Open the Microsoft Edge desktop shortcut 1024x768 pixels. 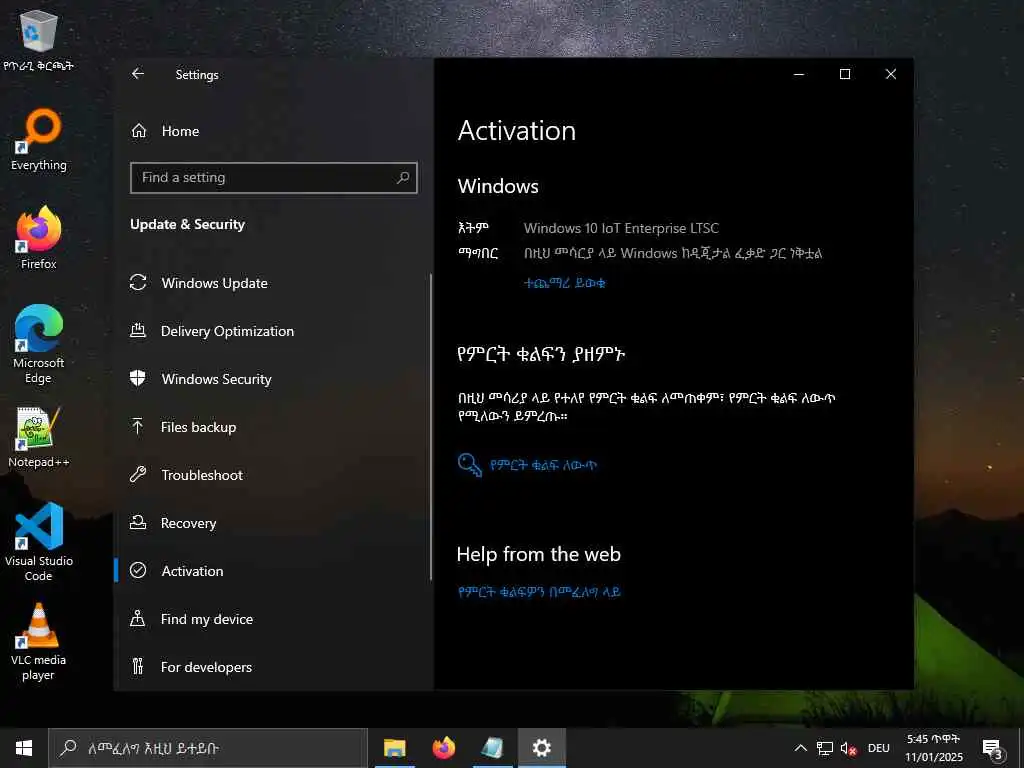pyautogui.click(x=39, y=345)
